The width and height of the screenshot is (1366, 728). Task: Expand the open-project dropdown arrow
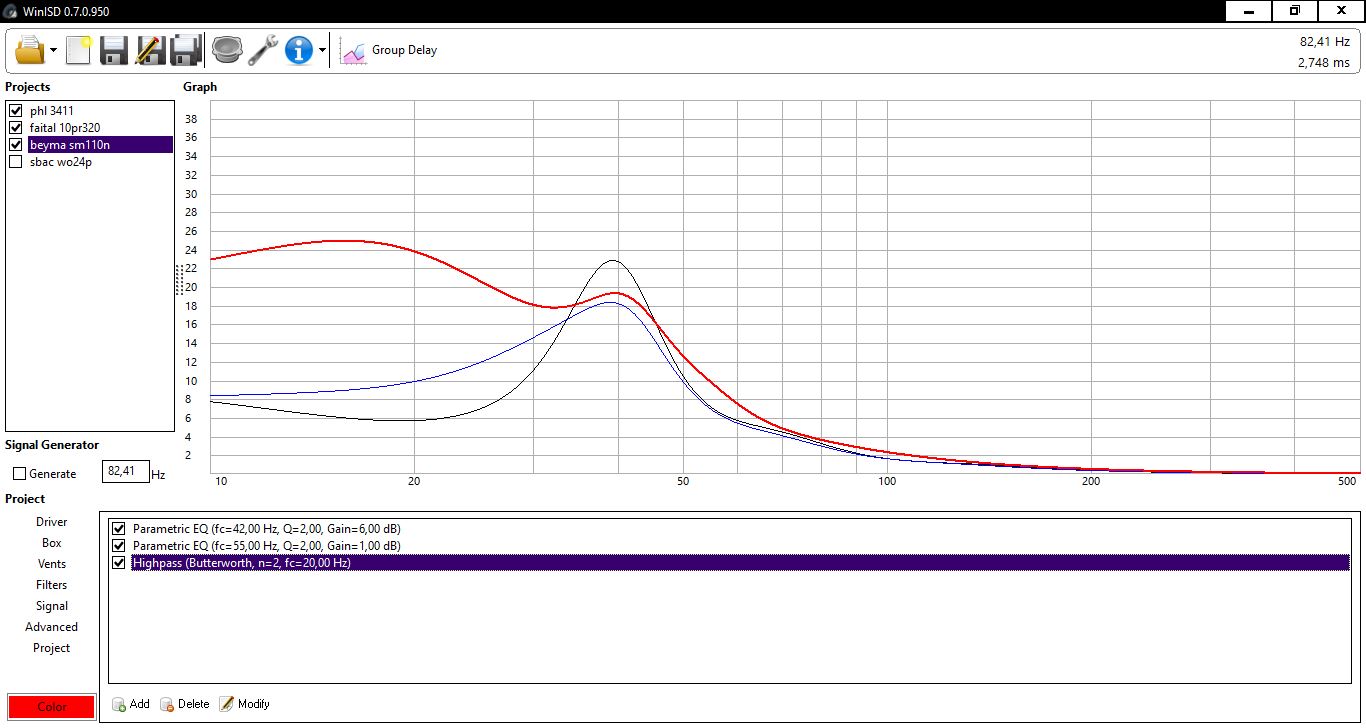[x=53, y=50]
